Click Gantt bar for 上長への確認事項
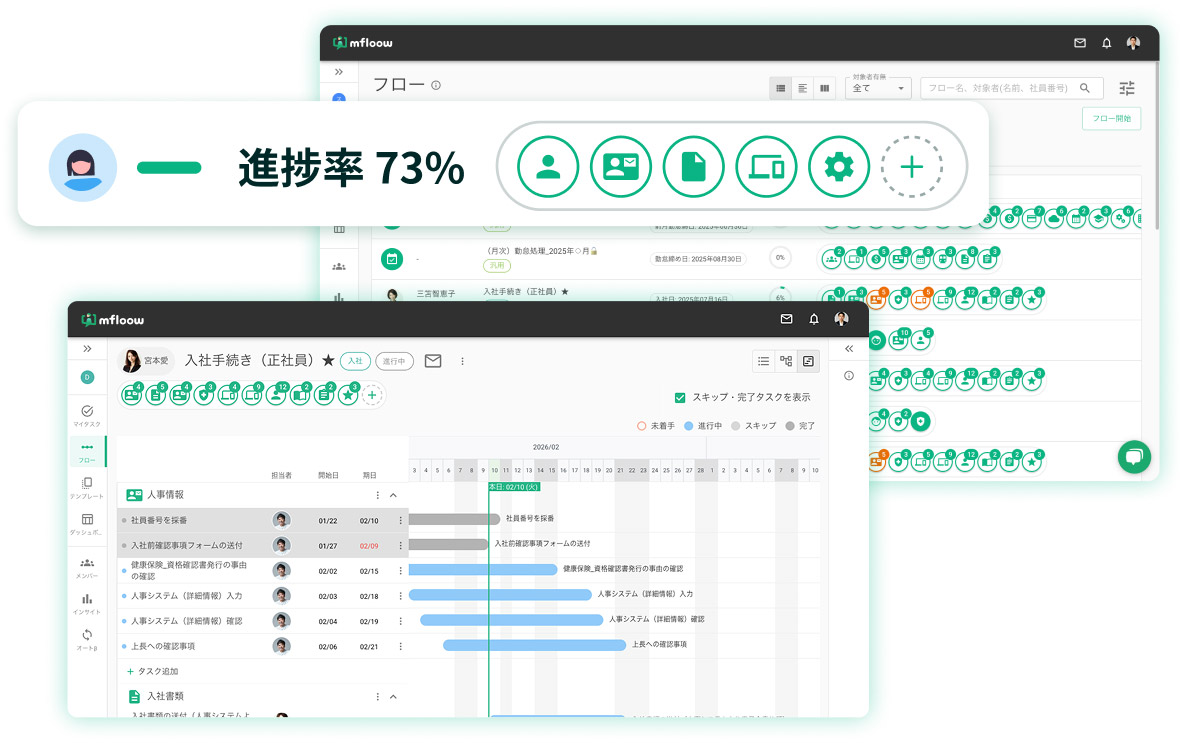The image size is (1185, 743). pyautogui.click(x=534, y=645)
